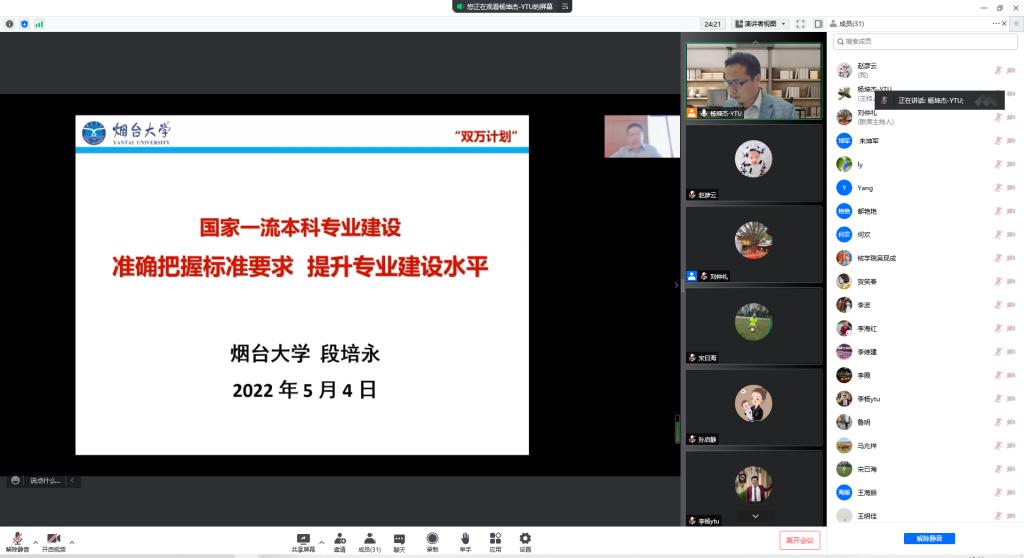Open the members panel three-dot menu
Viewport: 1024px width, 558px height.
pyautogui.click(x=995, y=24)
